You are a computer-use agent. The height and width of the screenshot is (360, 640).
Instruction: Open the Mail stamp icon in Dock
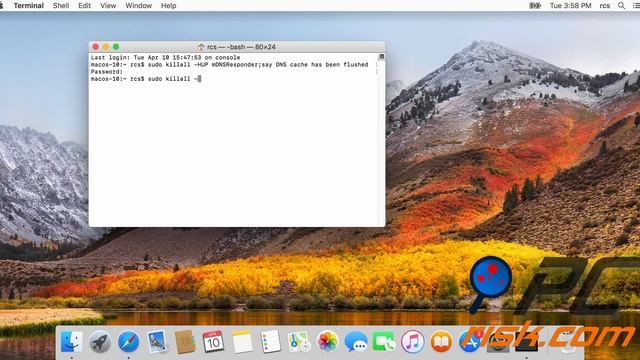click(157, 342)
